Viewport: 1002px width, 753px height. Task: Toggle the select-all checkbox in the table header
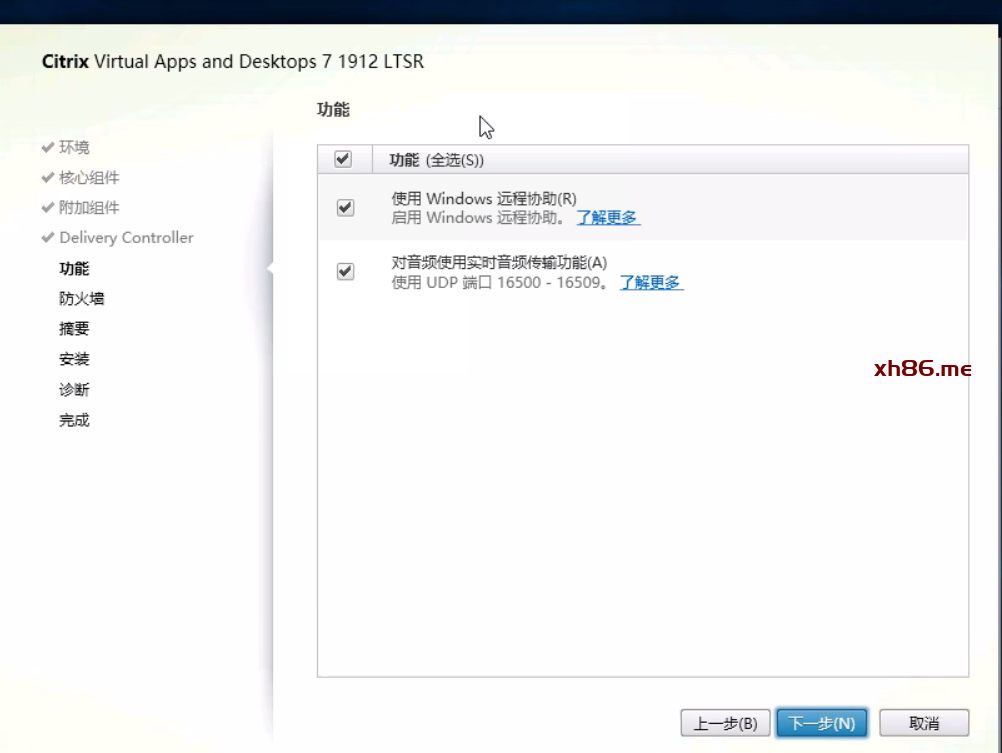tap(343, 159)
